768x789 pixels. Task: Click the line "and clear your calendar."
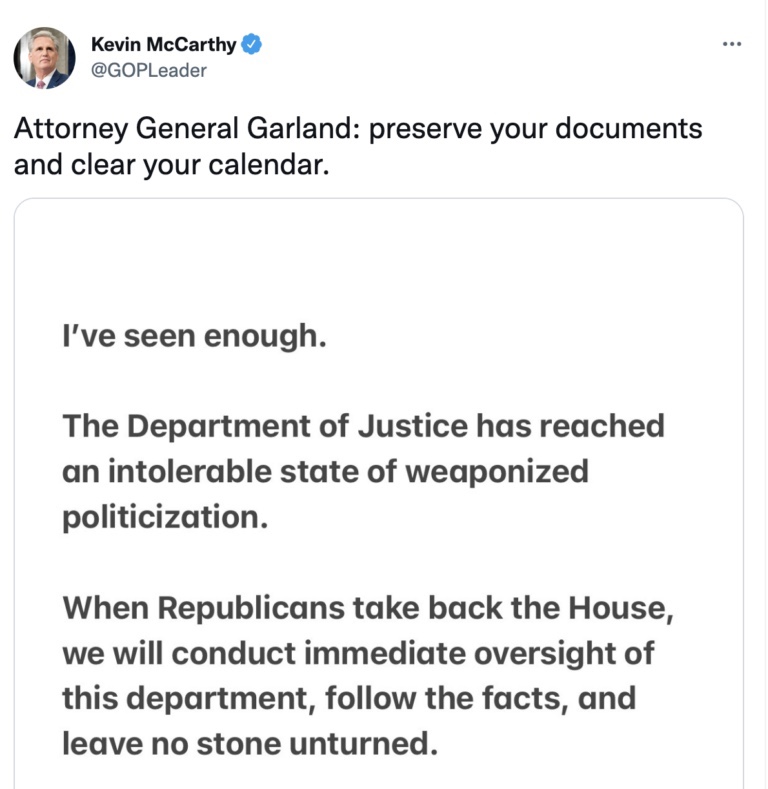point(171,163)
